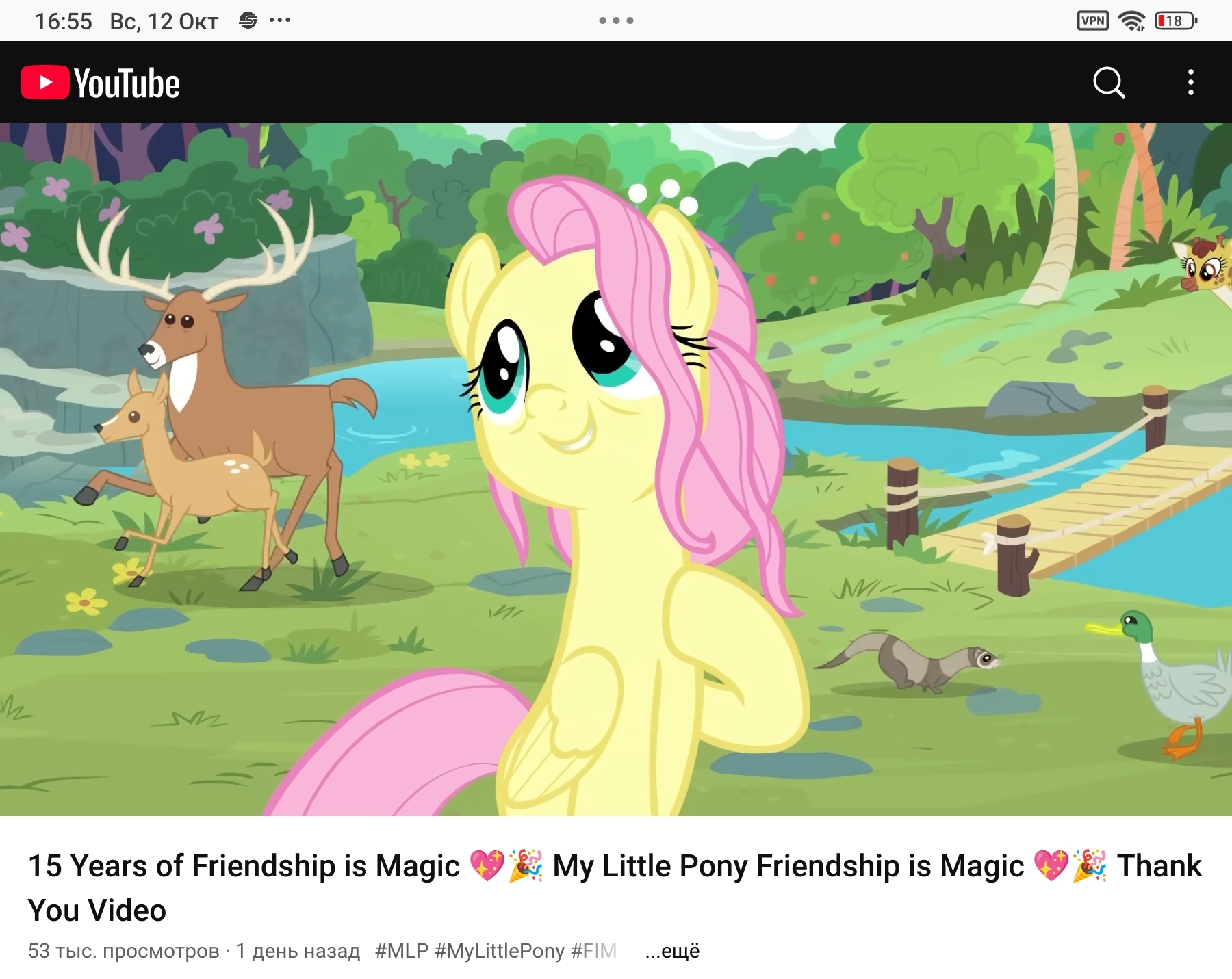This screenshot has height=979, width=1232.
Task: Open the #MLP hashtag link
Action: [402, 951]
